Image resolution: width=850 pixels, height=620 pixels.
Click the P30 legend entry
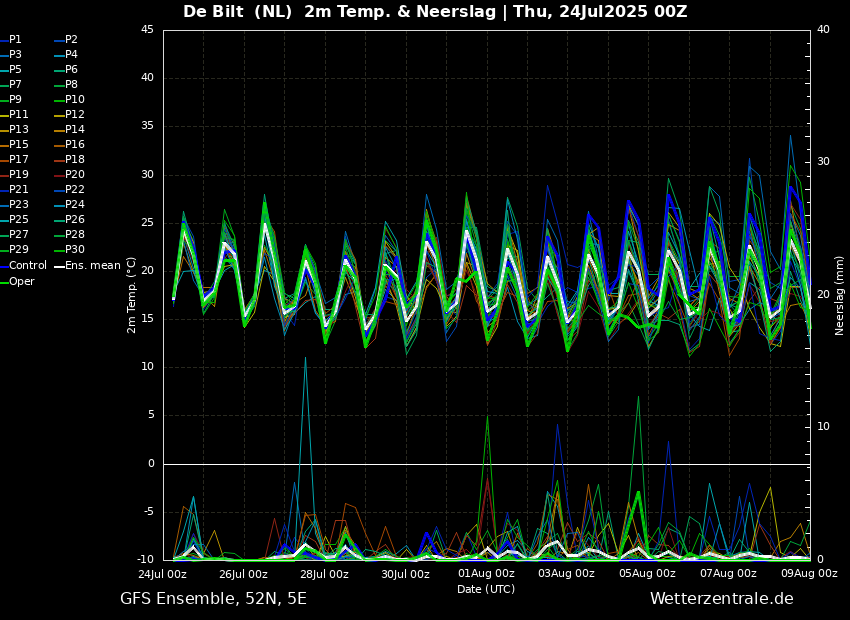[74, 250]
